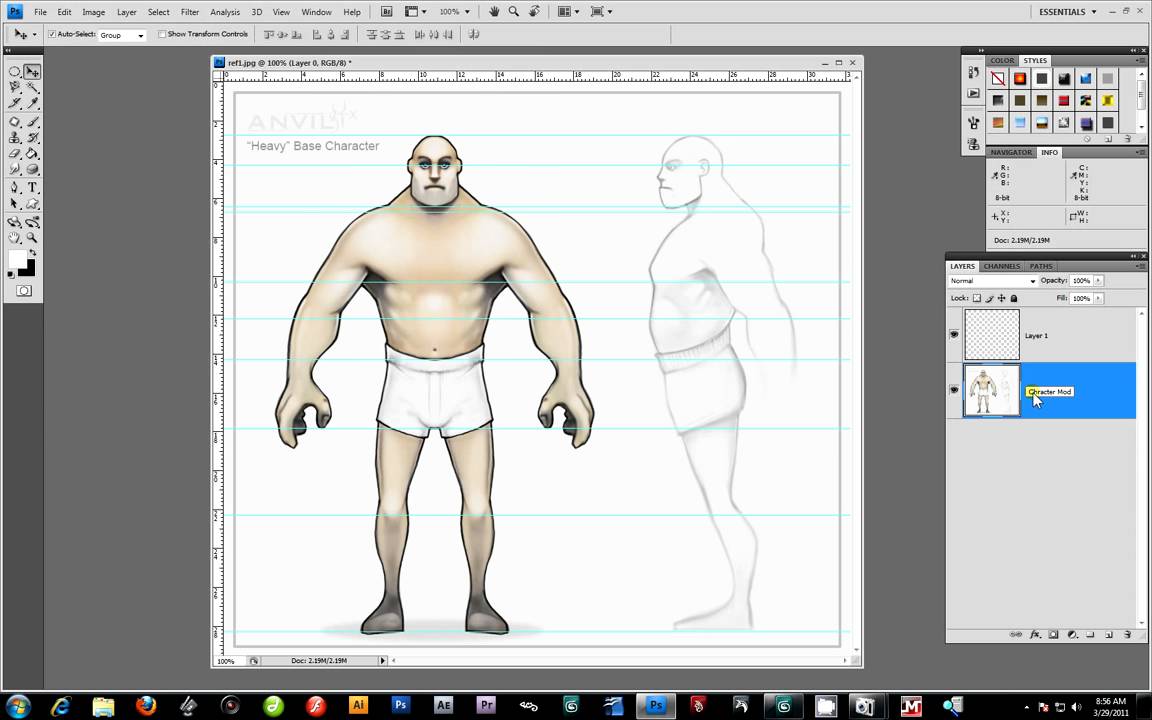The image size is (1152, 720).
Task: Click the layer style fx icon in Layers panel
Action: (1034, 634)
